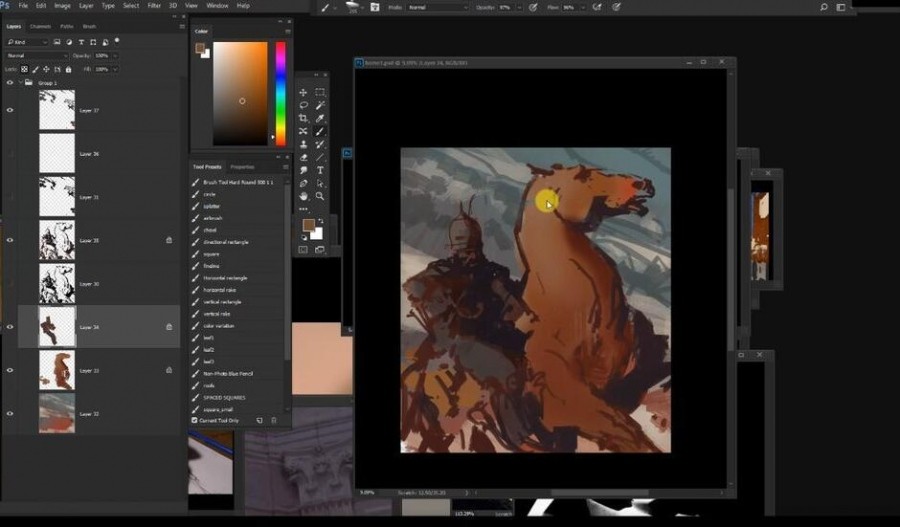Reset default foreground and background colors
The width and height of the screenshot is (900, 527).
(304, 238)
